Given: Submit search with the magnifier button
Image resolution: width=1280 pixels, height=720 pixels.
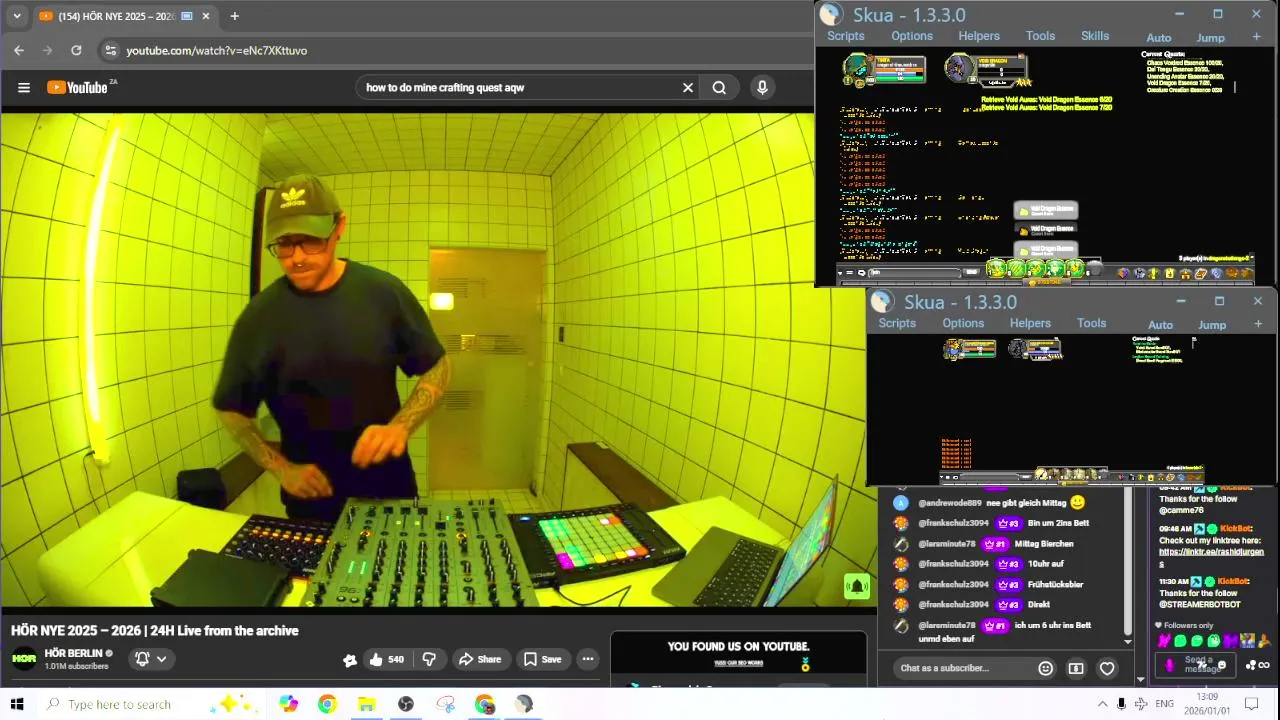Looking at the screenshot, I should [719, 88].
